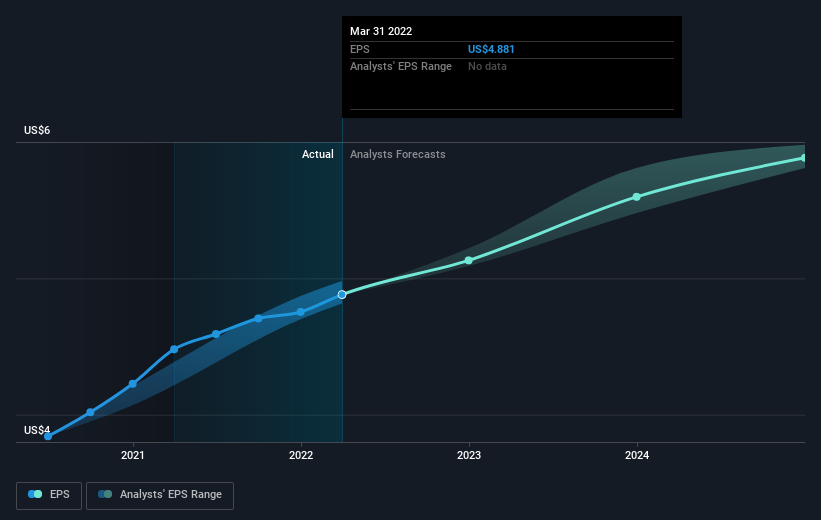This screenshot has width=821, height=520.
Task: Click the 2021 x-axis label
Action: pos(132,455)
